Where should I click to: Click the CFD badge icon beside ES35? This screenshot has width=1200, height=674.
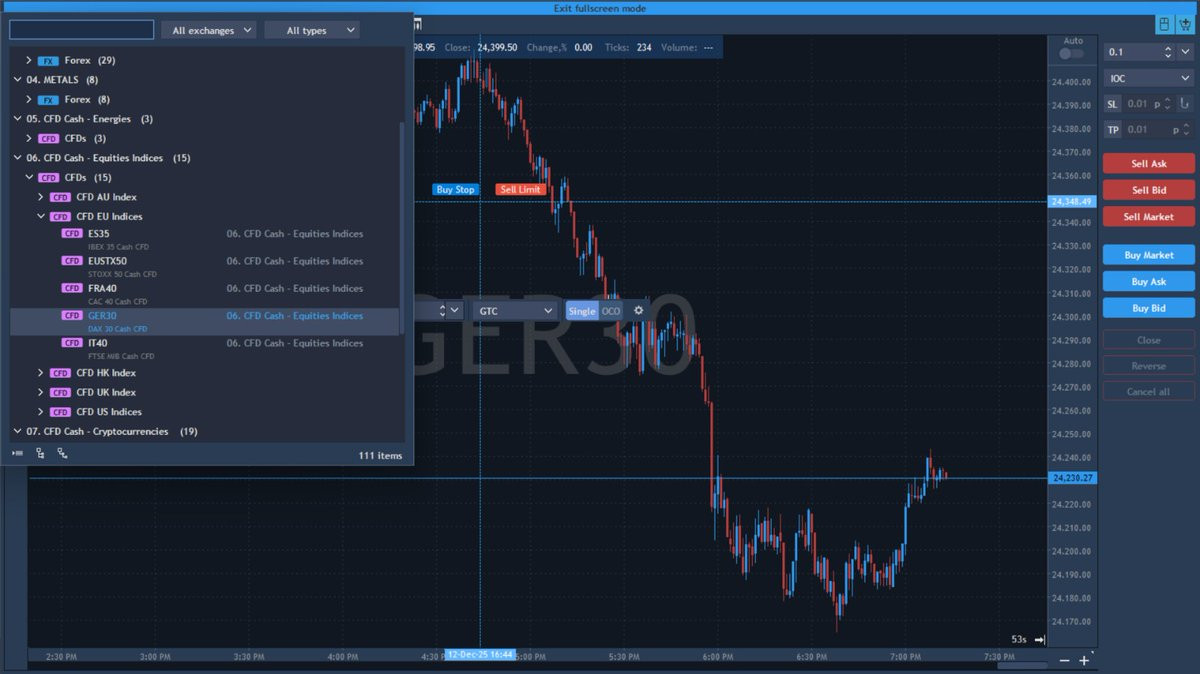(x=72, y=233)
